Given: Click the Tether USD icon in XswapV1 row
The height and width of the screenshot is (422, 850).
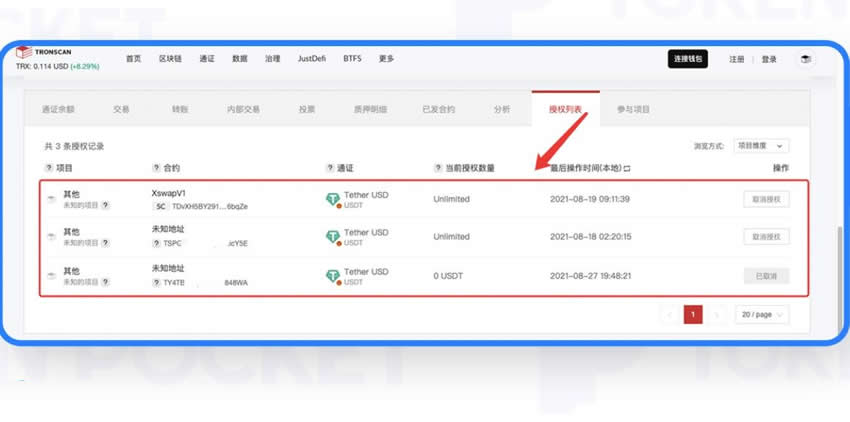Looking at the screenshot, I should (333, 200).
